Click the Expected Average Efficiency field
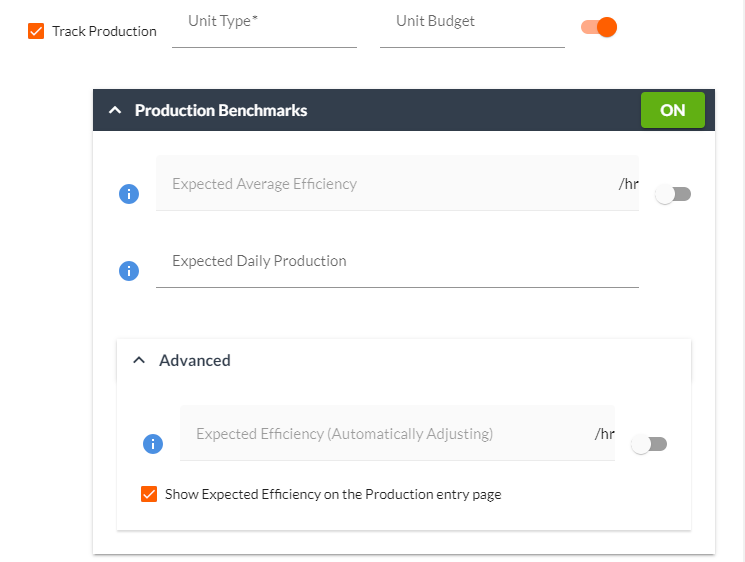The height and width of the screenshot is (562, 745). (x=385, y=184)
